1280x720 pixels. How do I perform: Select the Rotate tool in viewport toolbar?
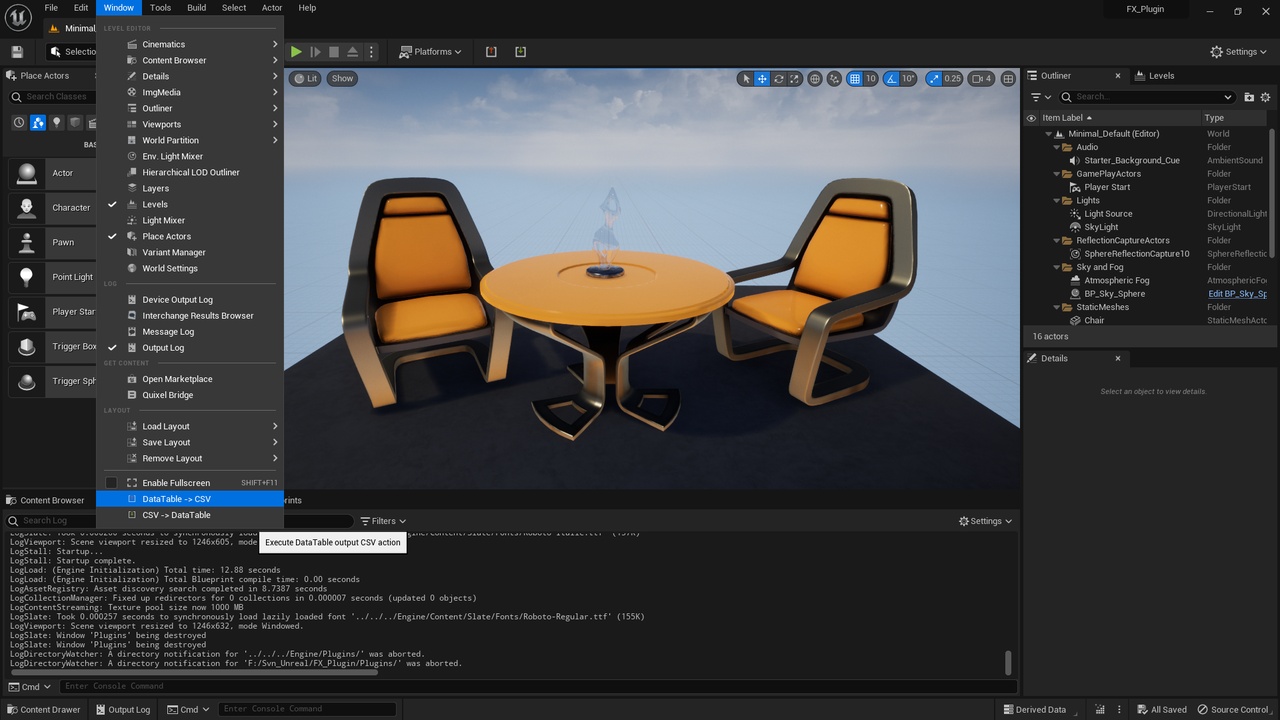coord(778,79)
